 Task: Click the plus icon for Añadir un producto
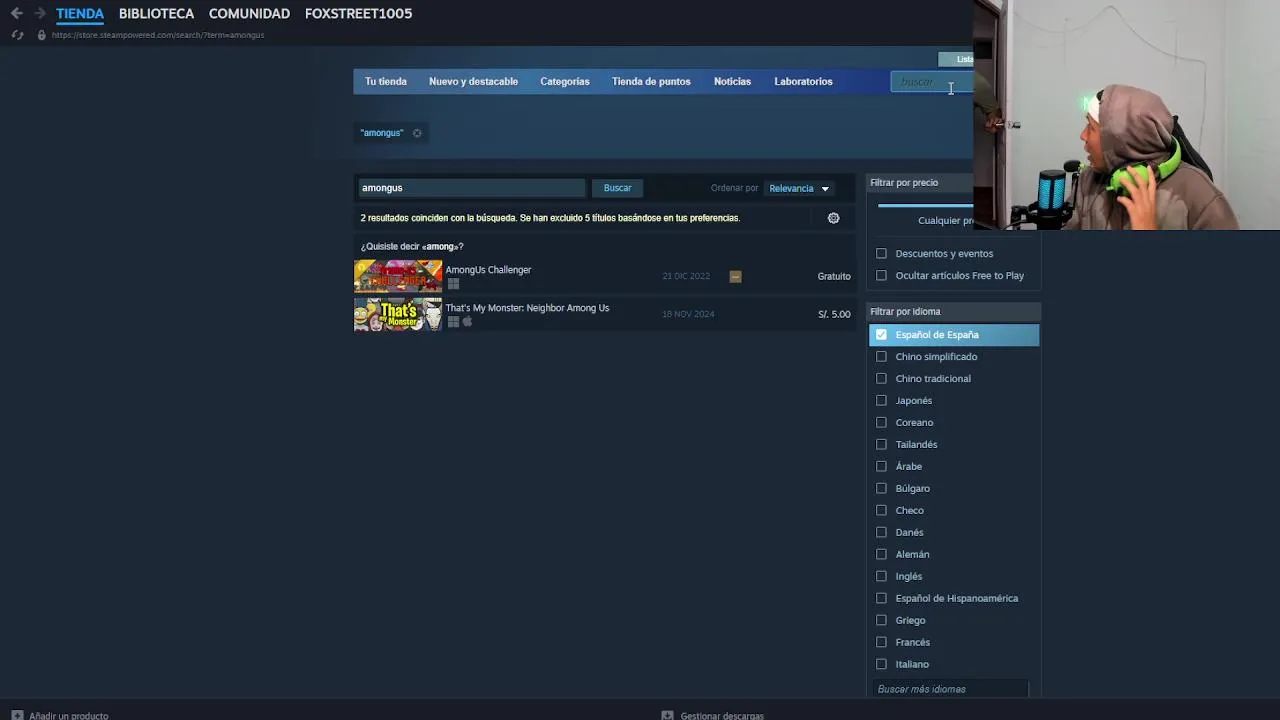[17, 716]
